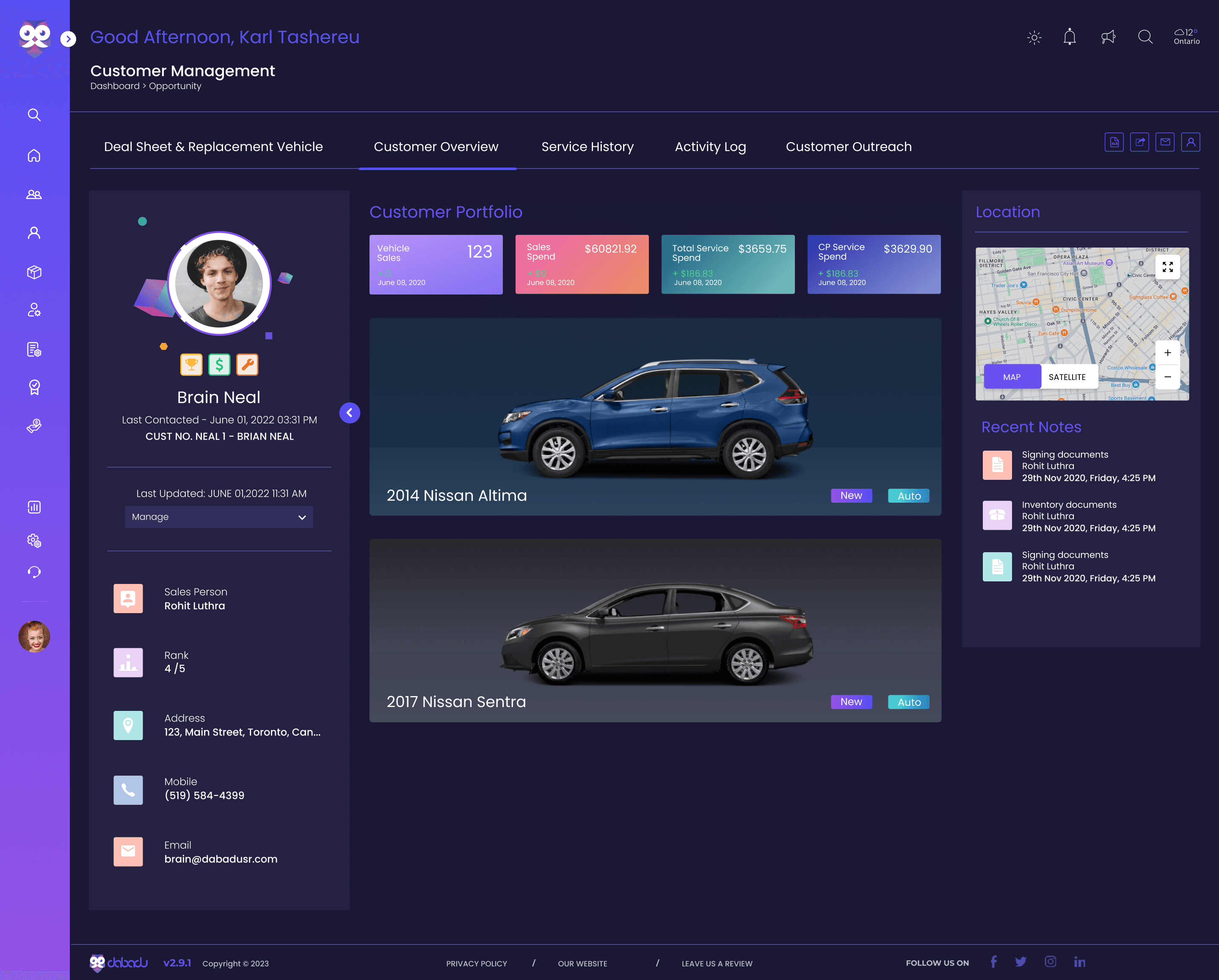The height and width of the screenshot is (980, 1219).
Task: Open the Instagram icon in the footer
Action: (x=1051, y=962)
